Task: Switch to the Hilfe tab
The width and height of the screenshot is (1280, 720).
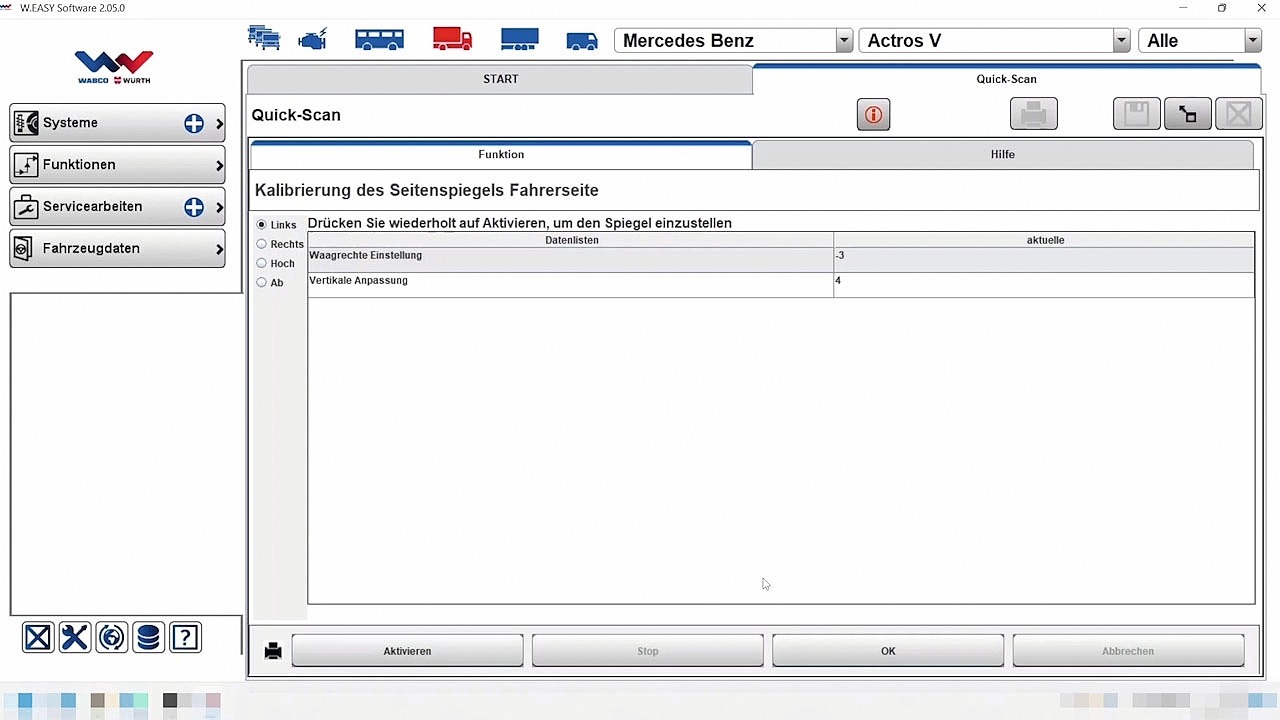Action: (x=1002, y=155)
